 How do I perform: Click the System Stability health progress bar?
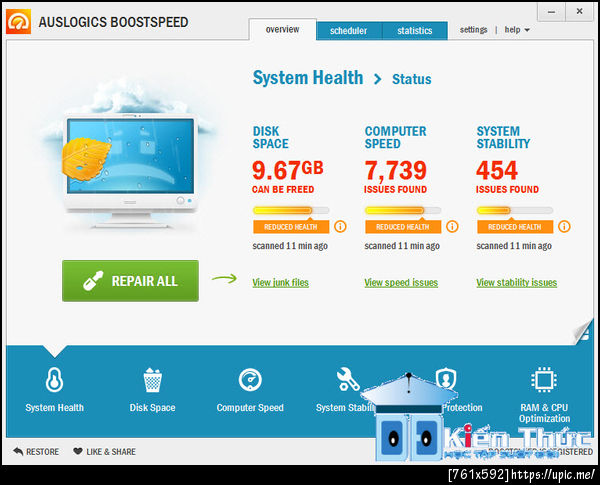[515, 210]
